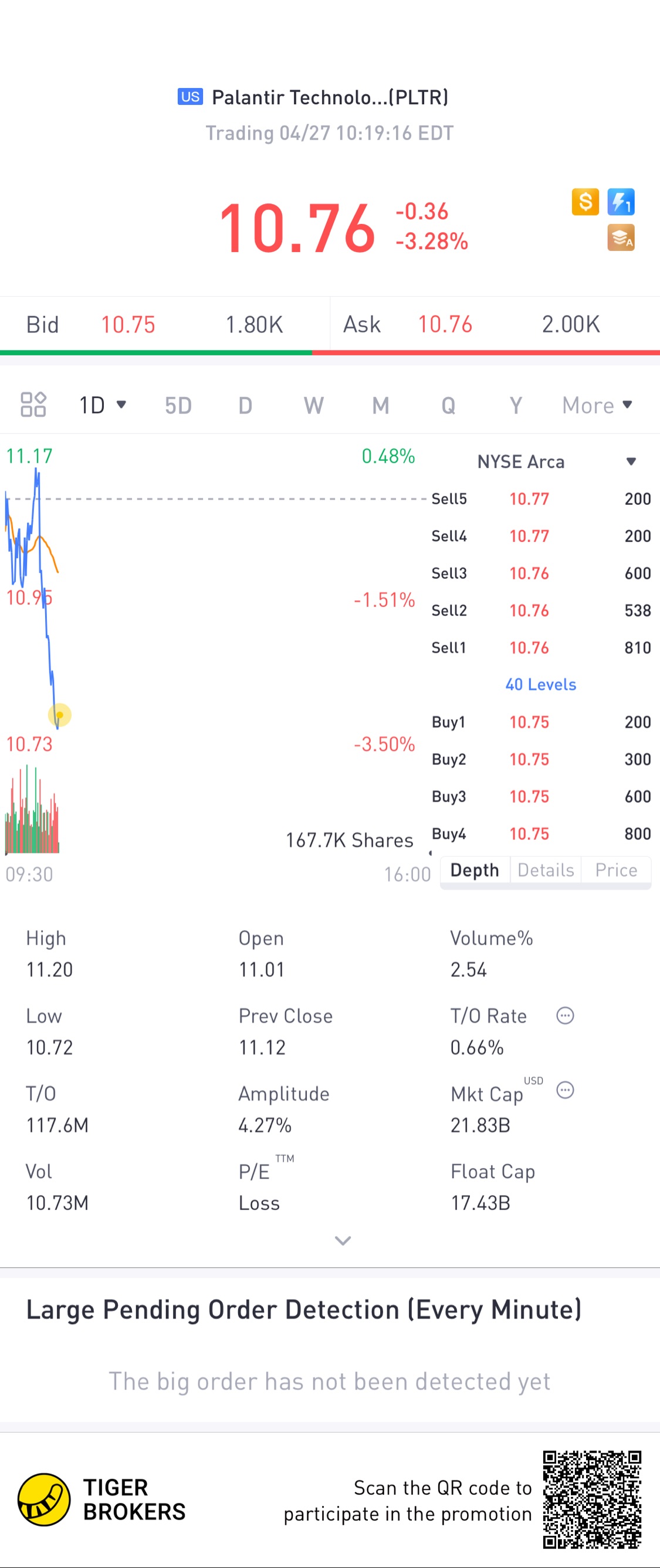The width and height of the screenshot is (660, 1568).
Task: Click the T/O Rate info bubble icon
Action: click(x=565, y=1015)
